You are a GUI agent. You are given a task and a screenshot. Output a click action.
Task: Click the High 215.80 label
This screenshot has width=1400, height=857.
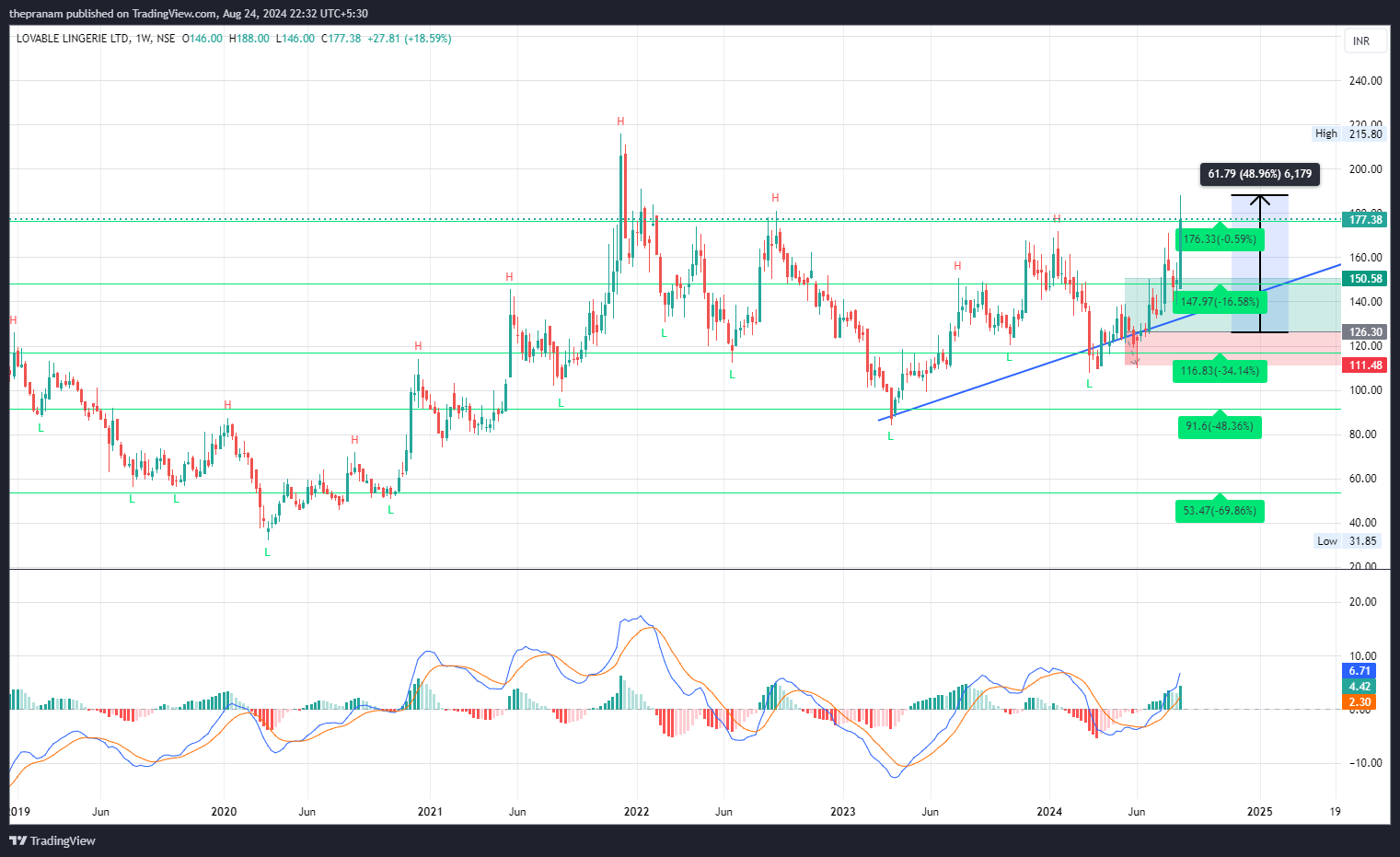(x=1348, y=133)
